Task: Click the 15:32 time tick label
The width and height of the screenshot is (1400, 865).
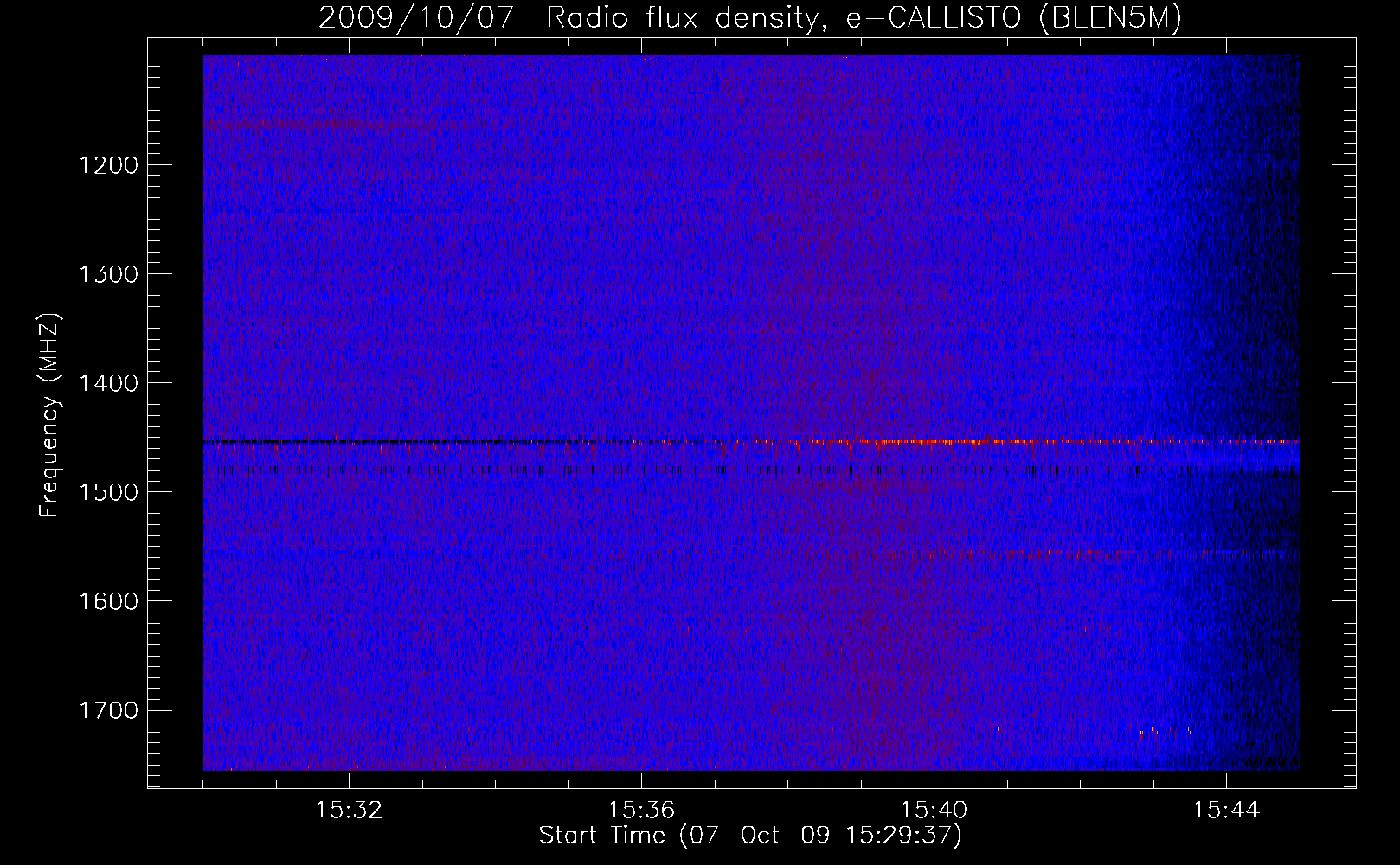Action: point(349,811)
